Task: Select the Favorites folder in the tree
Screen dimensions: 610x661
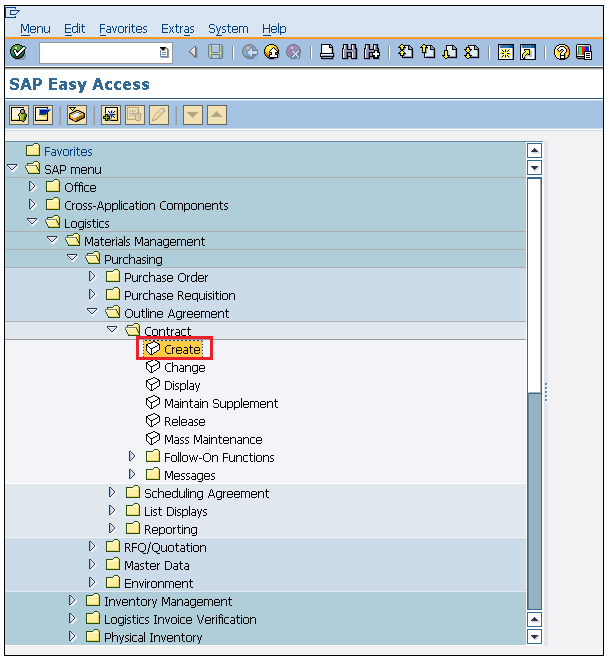Action: point(68,151)
